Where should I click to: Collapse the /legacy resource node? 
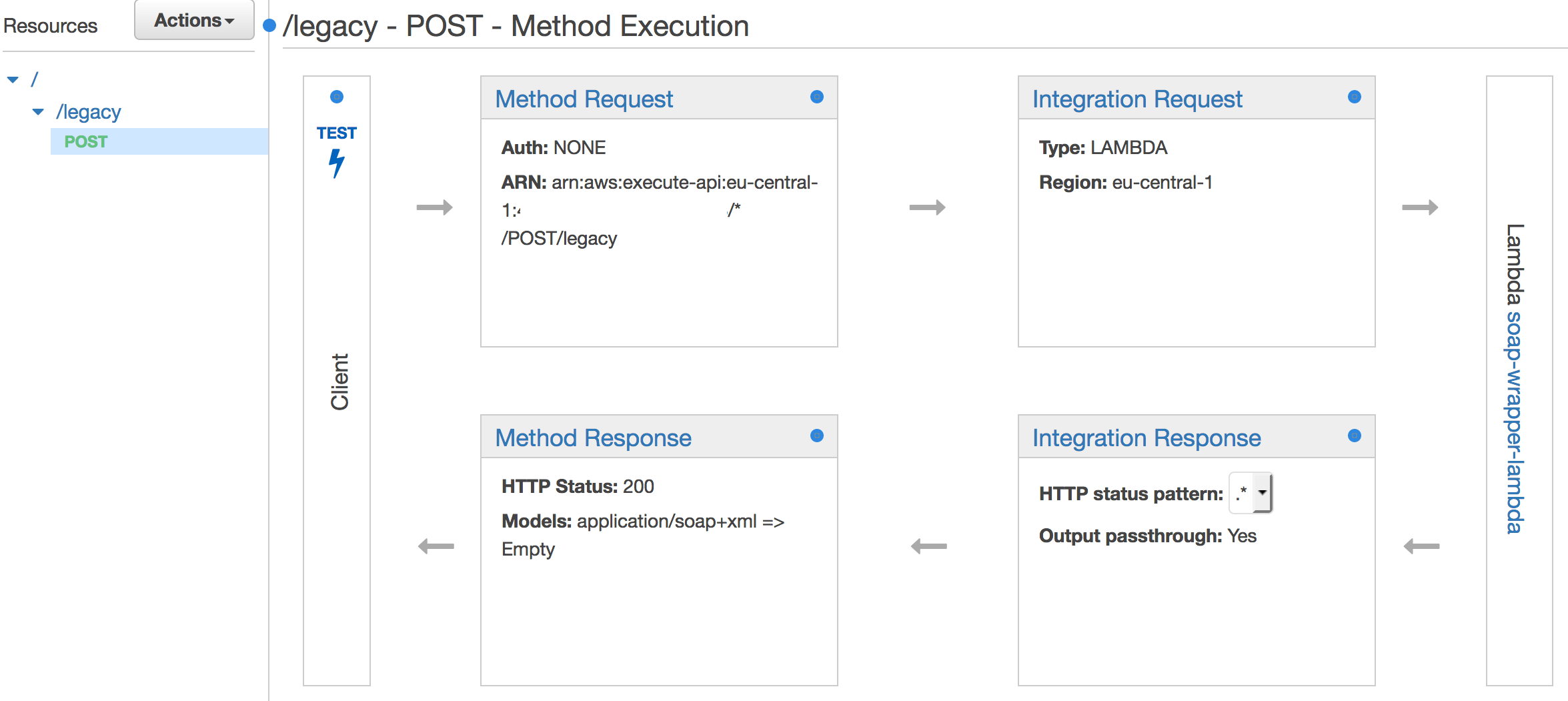click(x=38, y=112)
